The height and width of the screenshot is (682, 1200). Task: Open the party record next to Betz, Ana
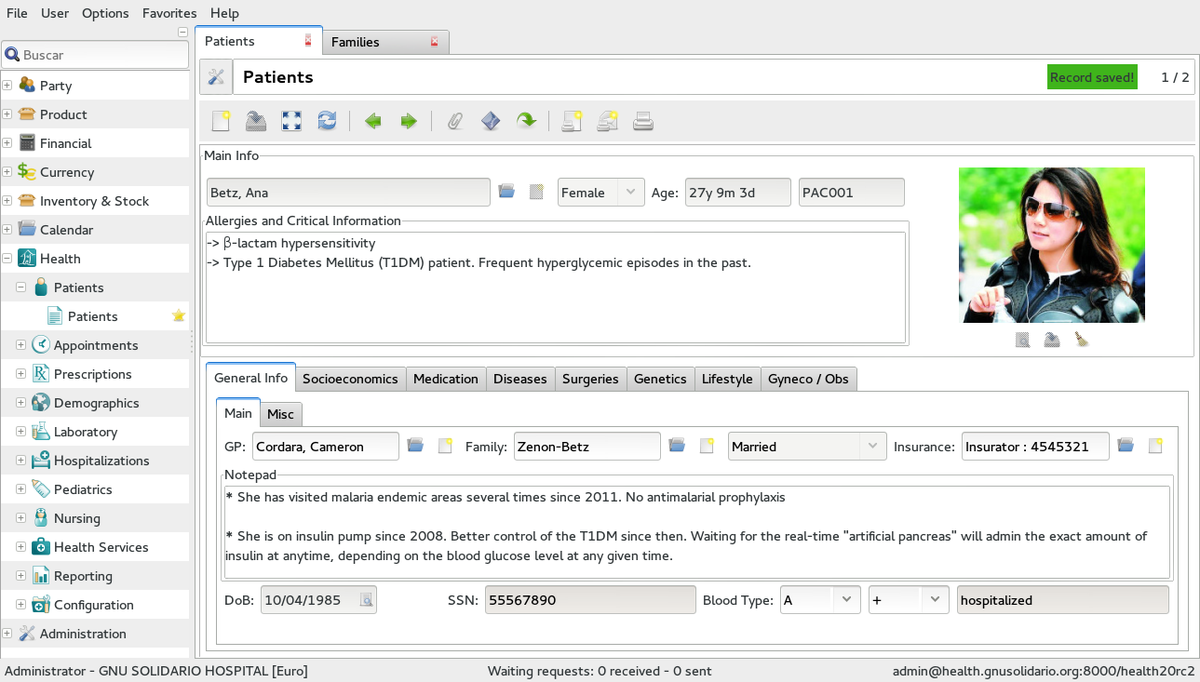pyautogui.click(x=507, y=192)
